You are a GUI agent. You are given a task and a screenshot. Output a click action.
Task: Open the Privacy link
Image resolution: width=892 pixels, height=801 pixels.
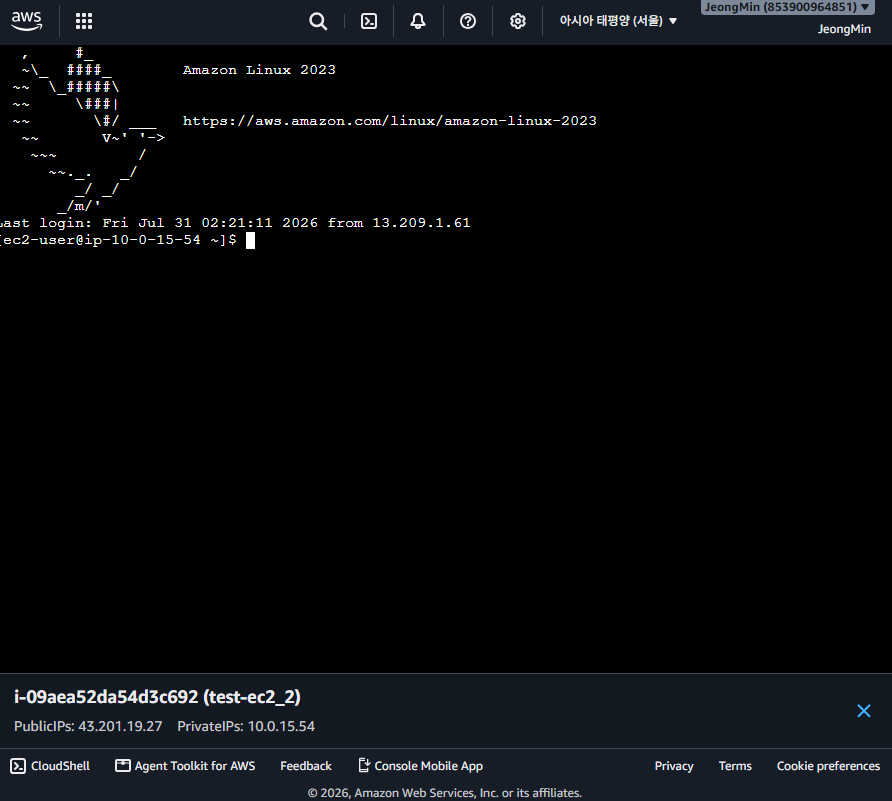pos(674,766)
